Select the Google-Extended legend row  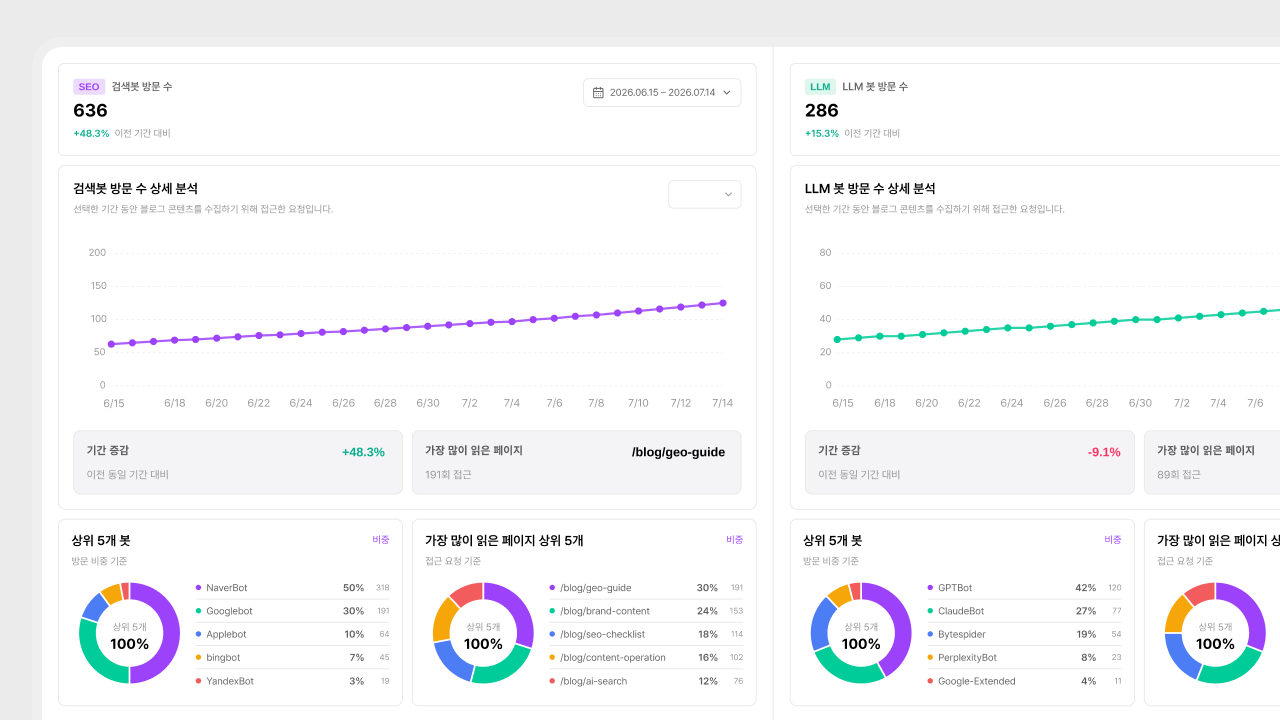click(x=1024, y=681)
